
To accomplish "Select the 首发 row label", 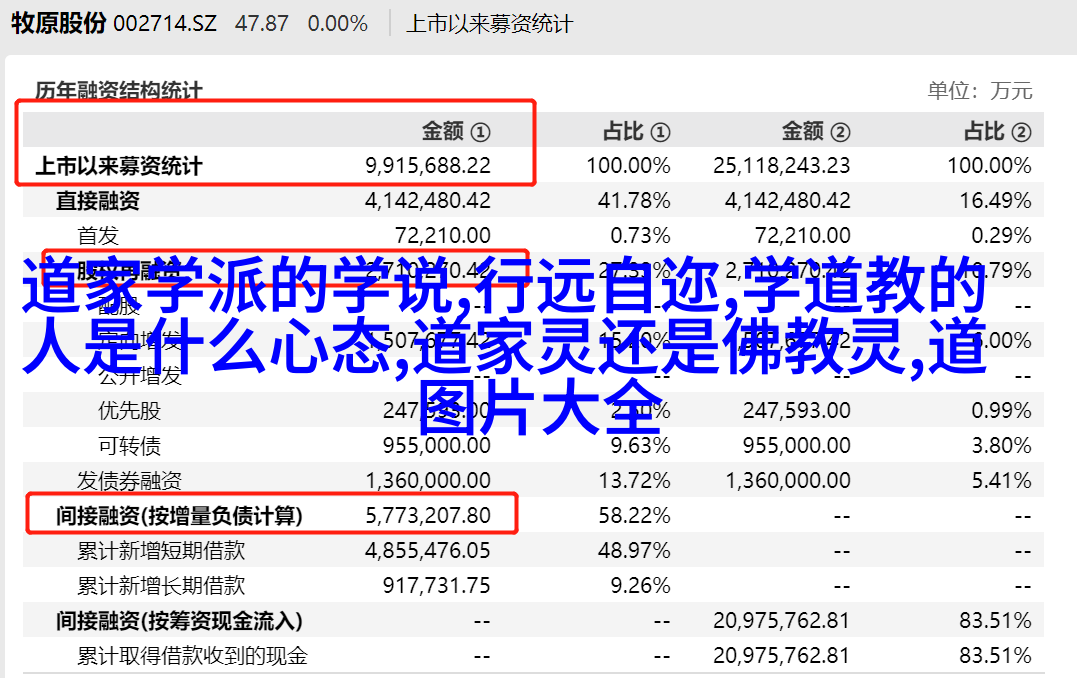I will (x=98, y=236).
